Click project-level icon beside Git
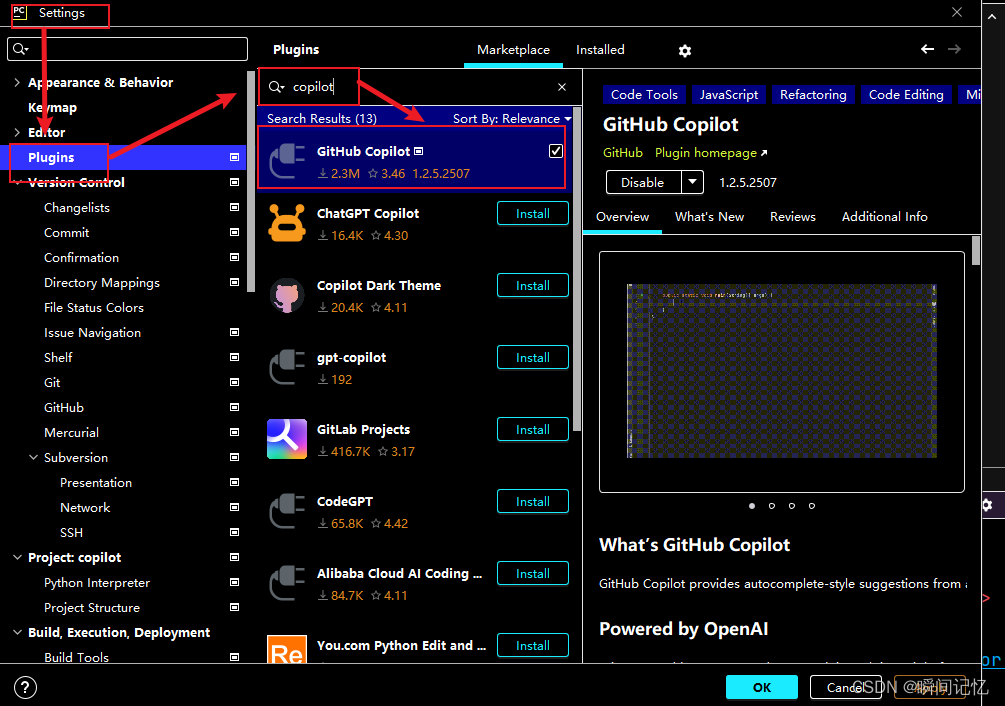 pos(235,382)
